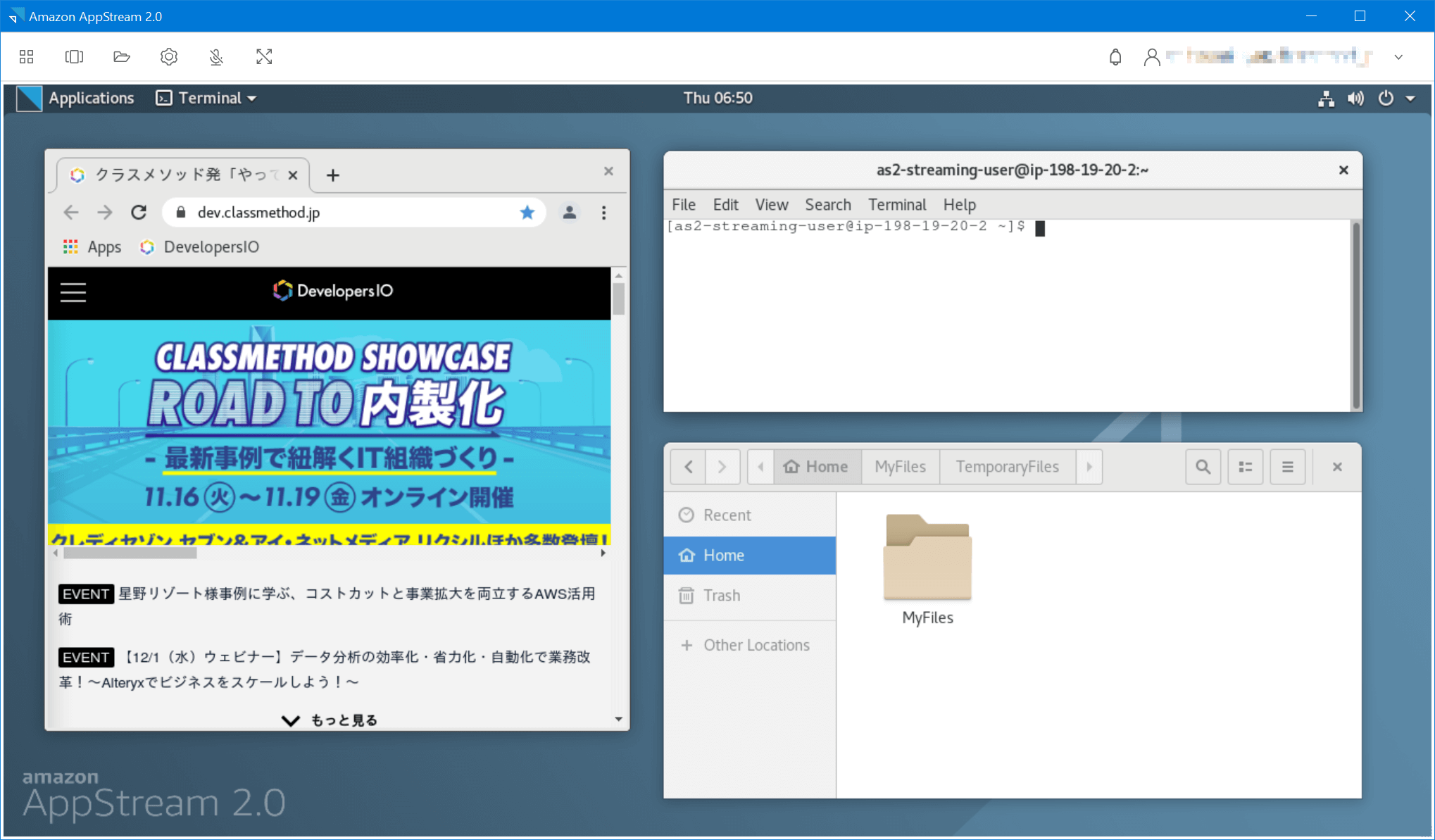Enter fullscreen streaming mode
The height and width of the screenshot is (840, 1435).
click(263, 56)
